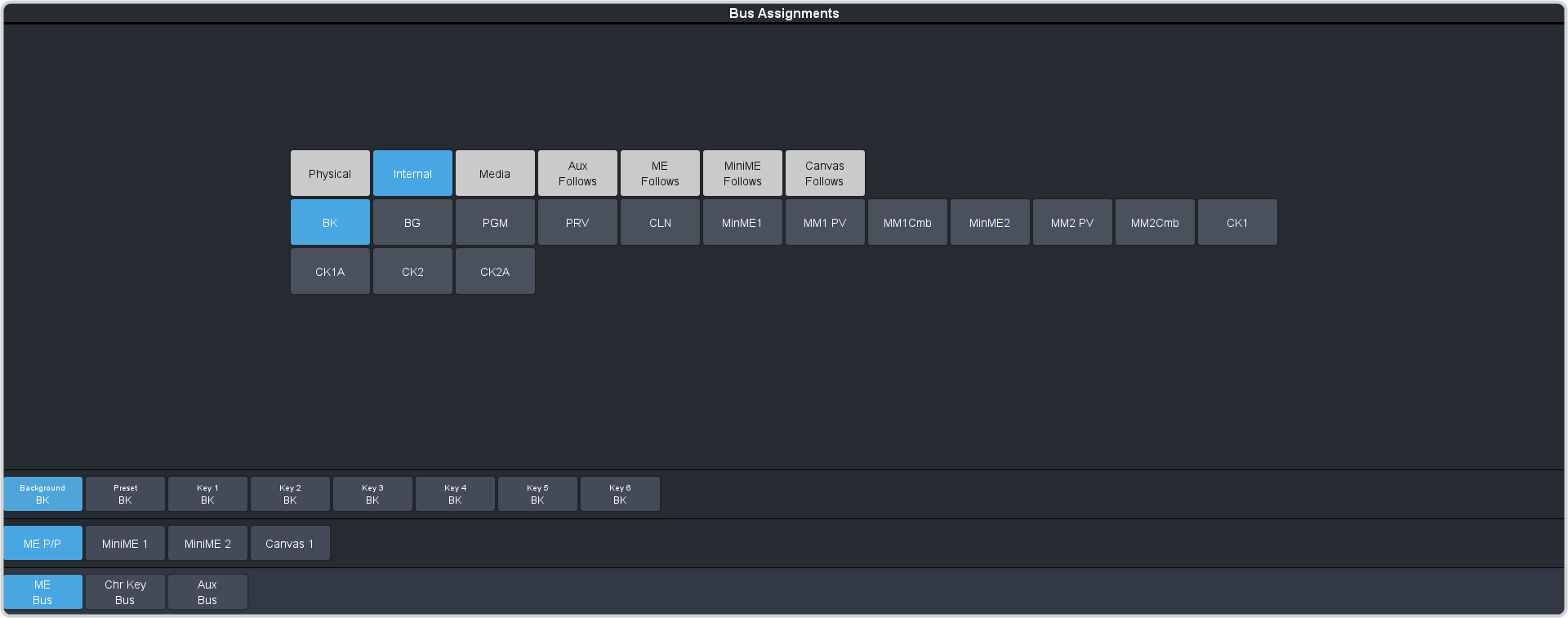Select the Physical source category
The height and width of the screenshot is (618, 1568).
(330, 173)
